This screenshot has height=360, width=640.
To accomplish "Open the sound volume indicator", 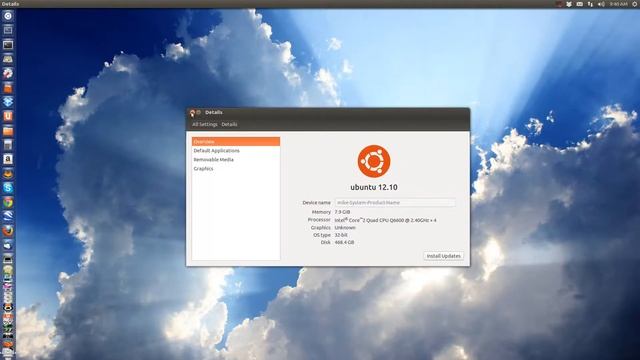I will (x=601, y=4).
